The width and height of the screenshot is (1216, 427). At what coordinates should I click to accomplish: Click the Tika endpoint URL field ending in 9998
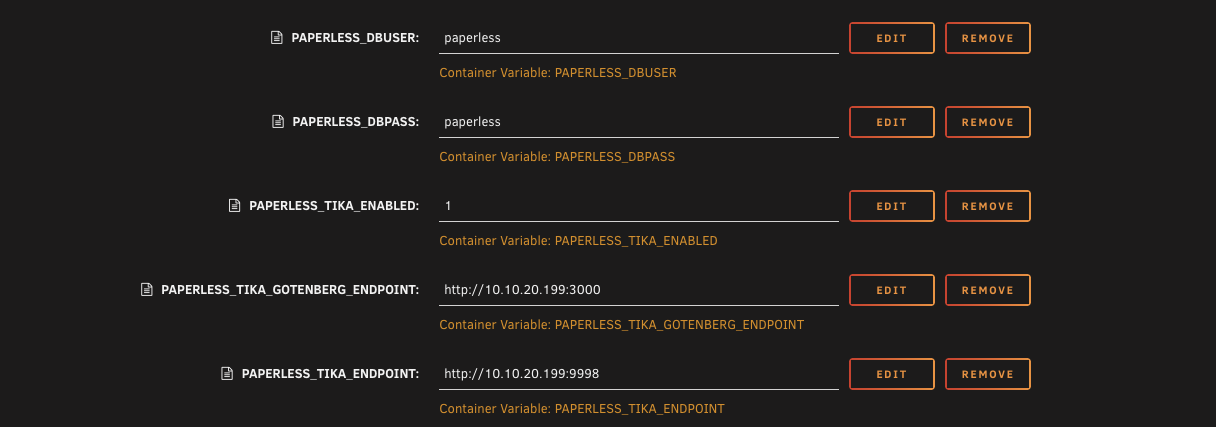click(x=638, y=374)
